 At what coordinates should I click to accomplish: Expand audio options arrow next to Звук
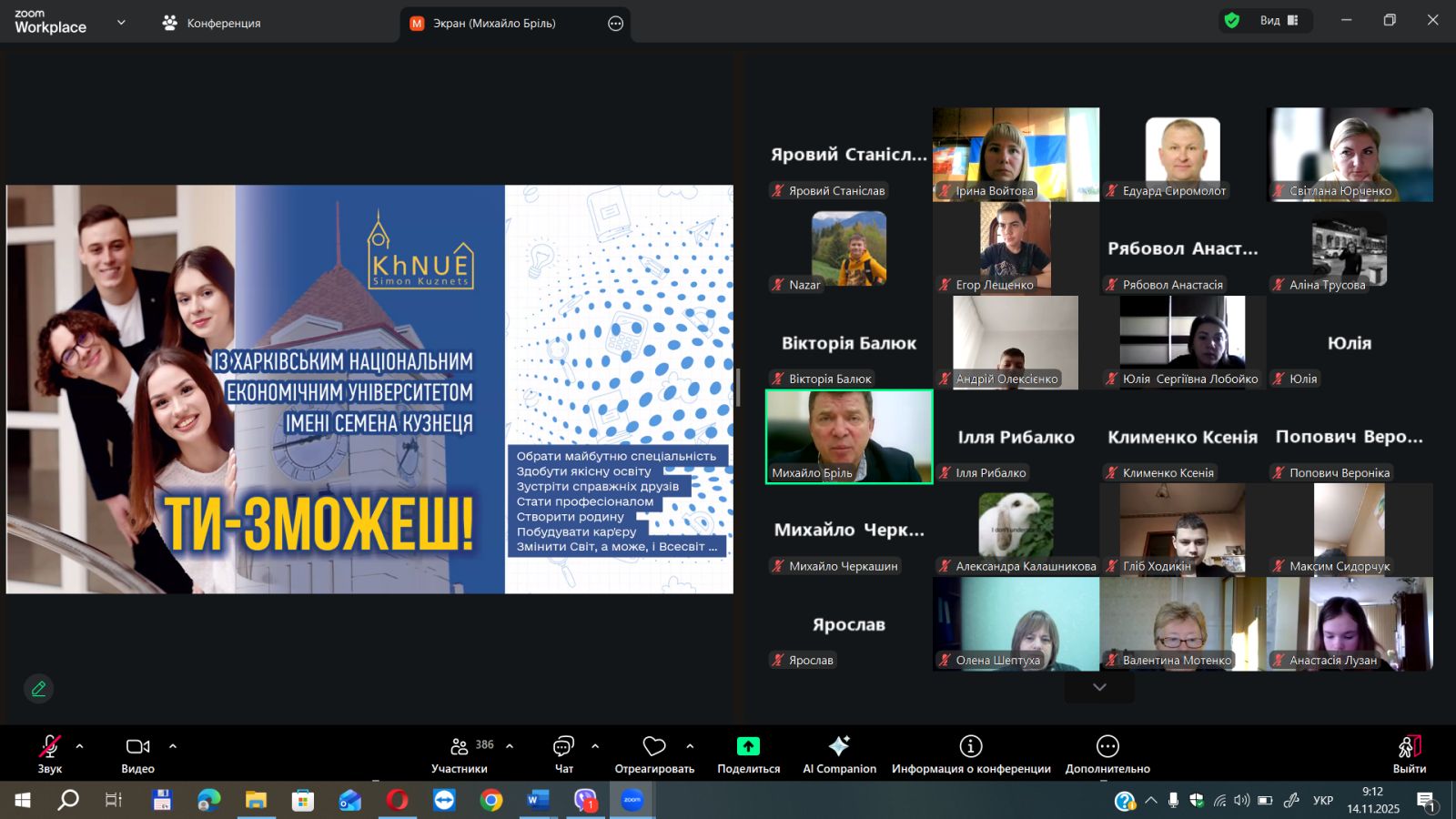click(80, 746)
